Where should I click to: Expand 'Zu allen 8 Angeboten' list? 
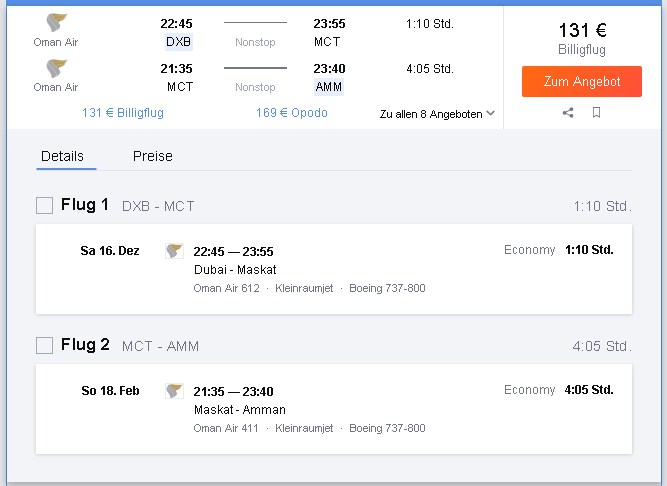coord(437,114)
